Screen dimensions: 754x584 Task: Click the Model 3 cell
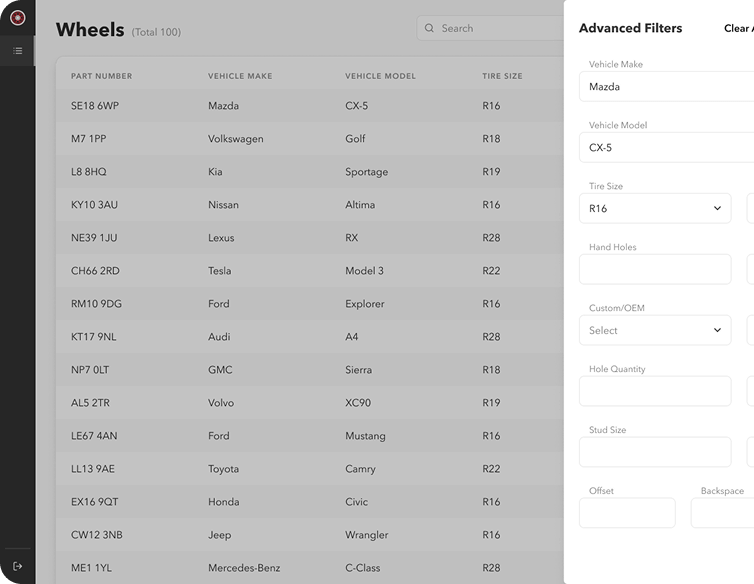coord(364,271)
